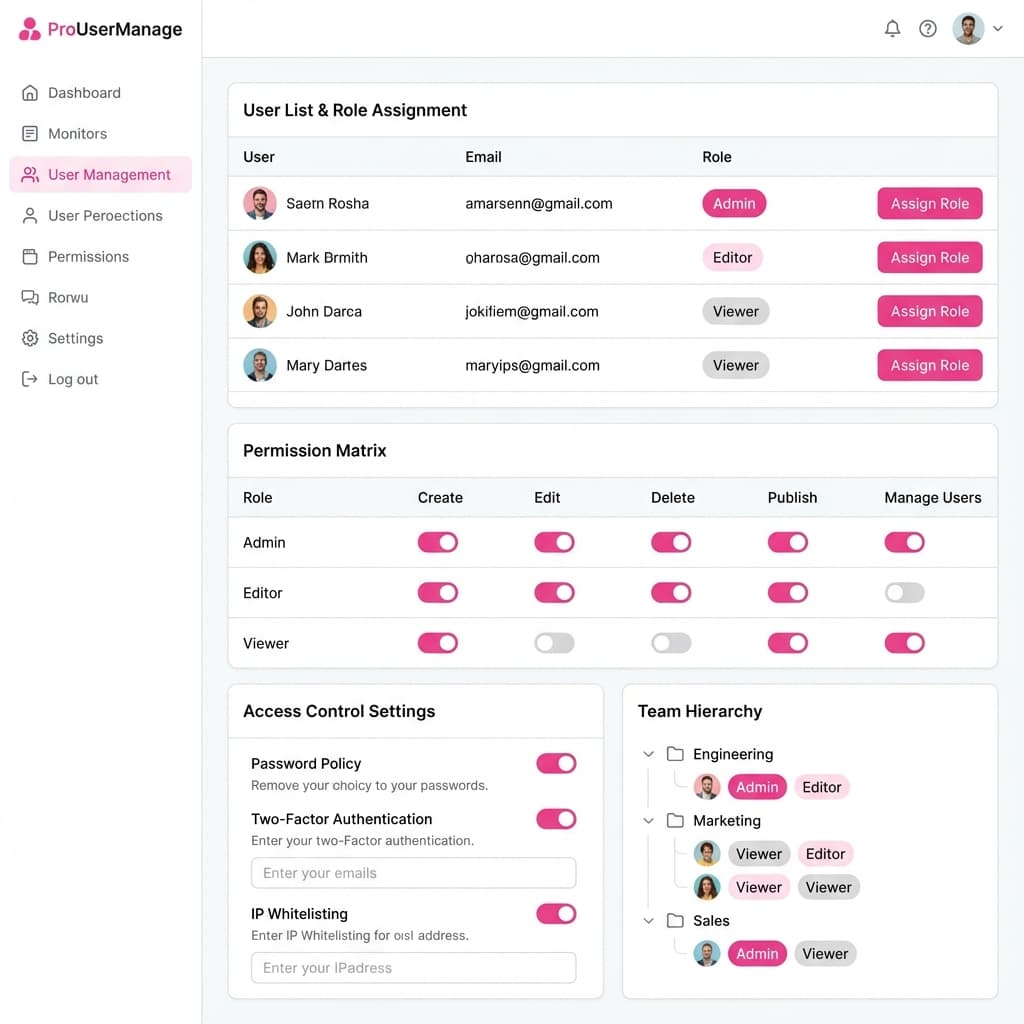
Task: Click the Monitors sidebar icon
Action: 30,134
